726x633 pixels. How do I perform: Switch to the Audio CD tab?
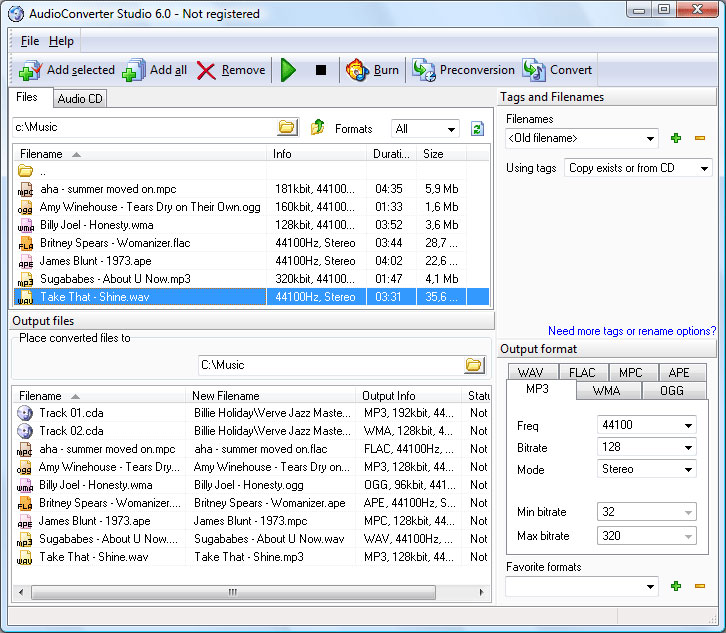click(x=80, y=98)
